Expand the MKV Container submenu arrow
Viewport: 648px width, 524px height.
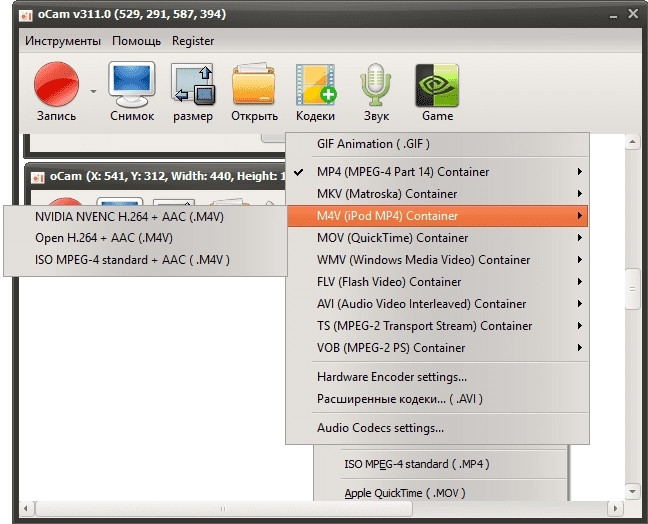[x=580, y=193]
